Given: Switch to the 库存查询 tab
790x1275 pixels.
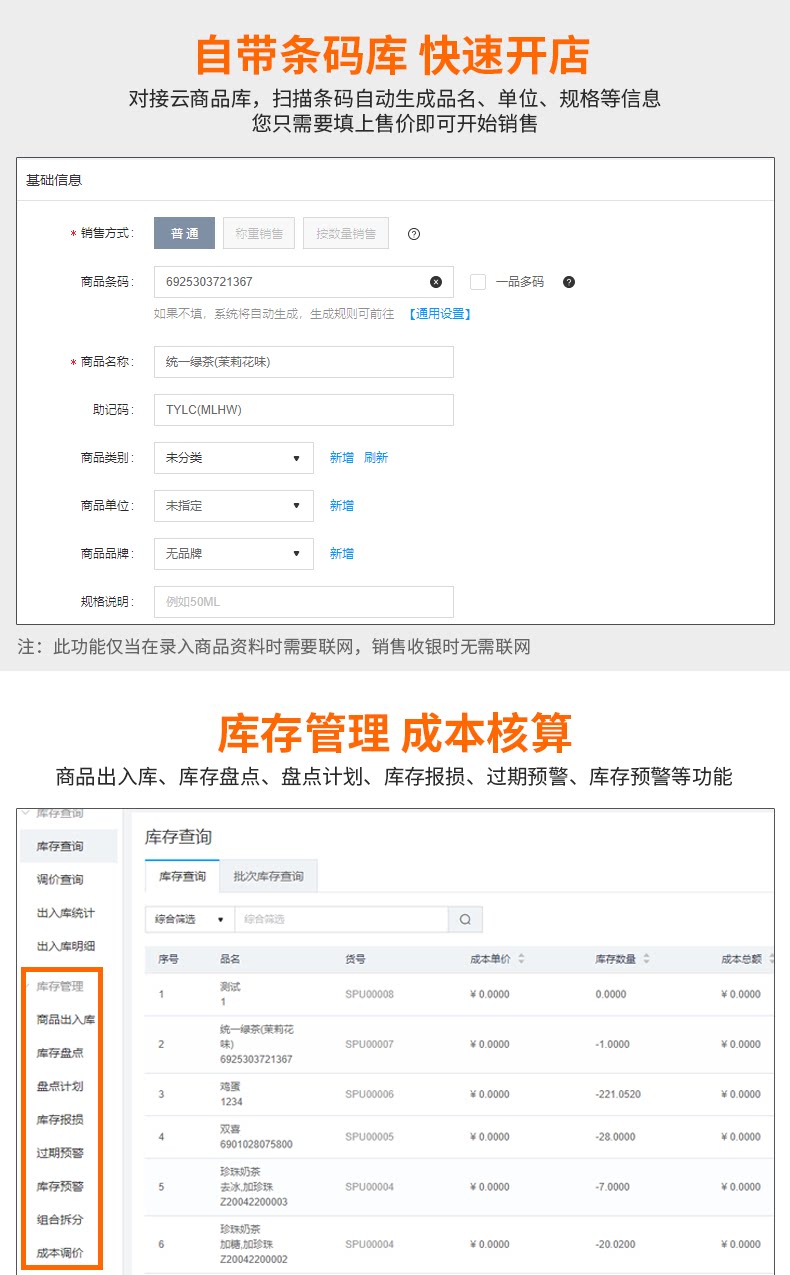Looking at the screenshot, I should 182,876.
